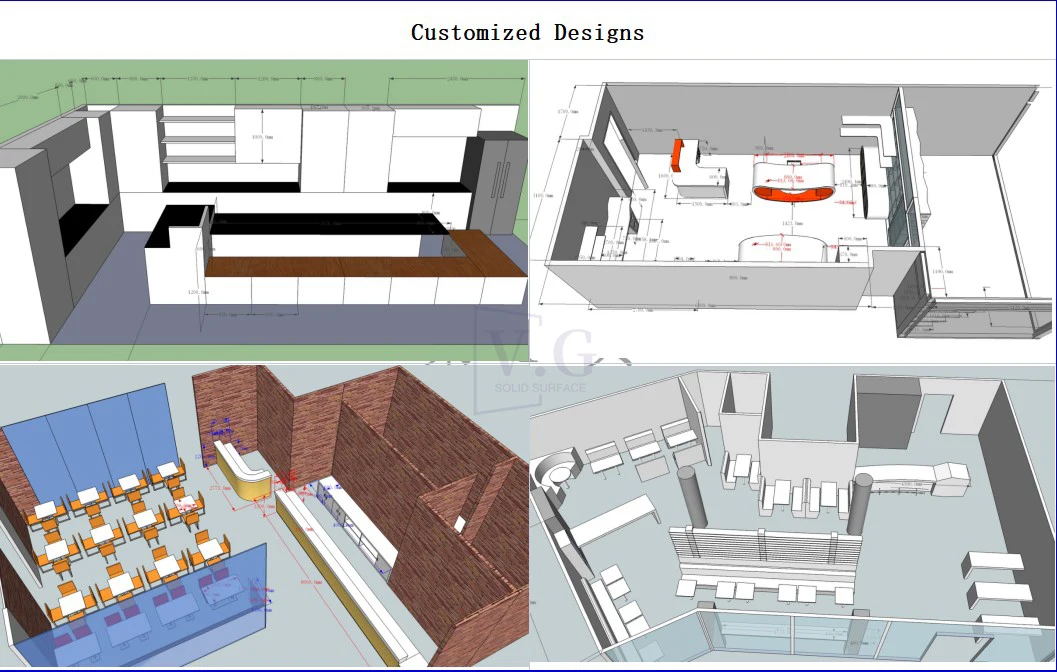Open the gray cafe layout with columns image
This screenshot has height=672, width=1057.
point(793,515)
